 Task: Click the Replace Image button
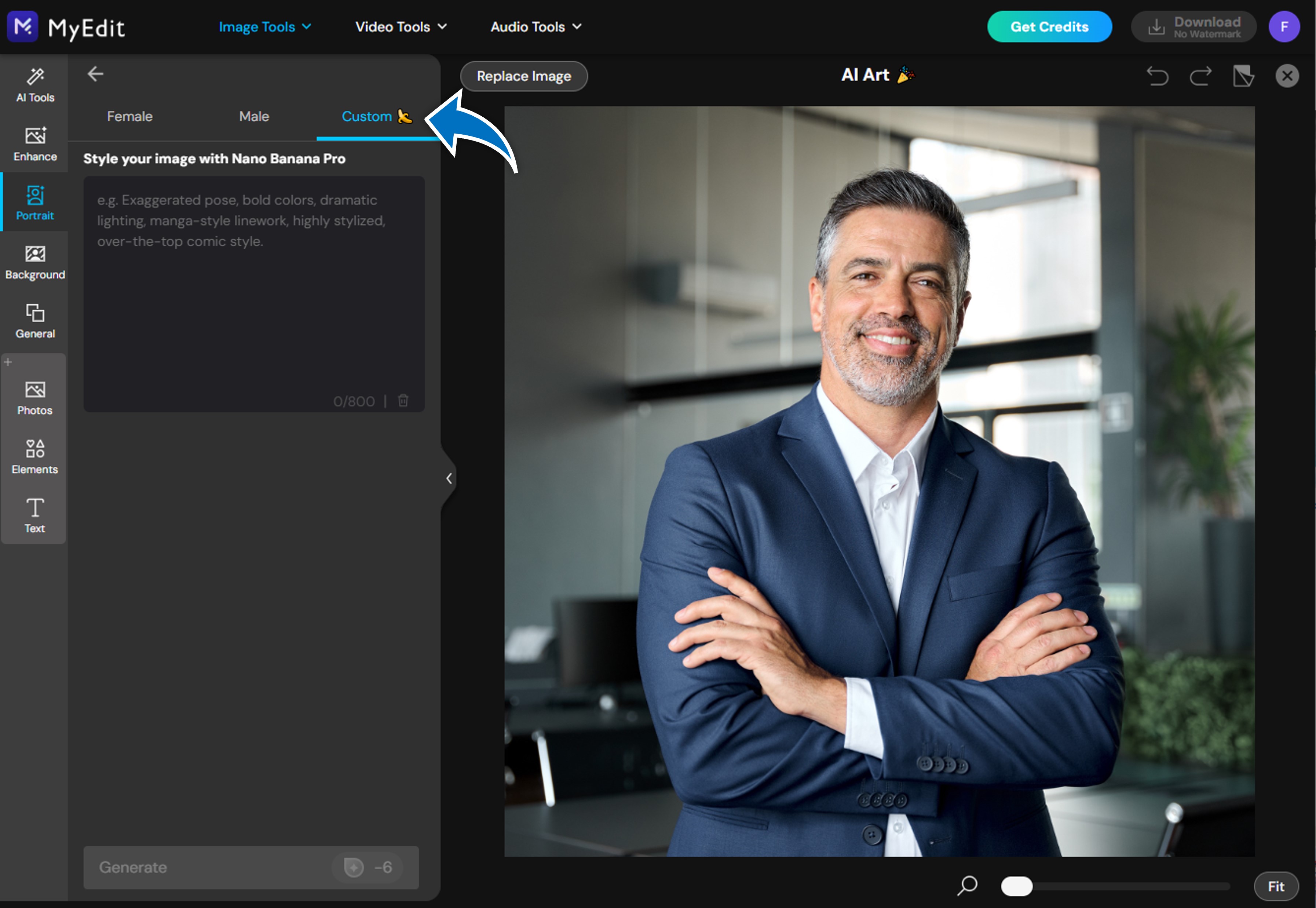tap(523, 76)
